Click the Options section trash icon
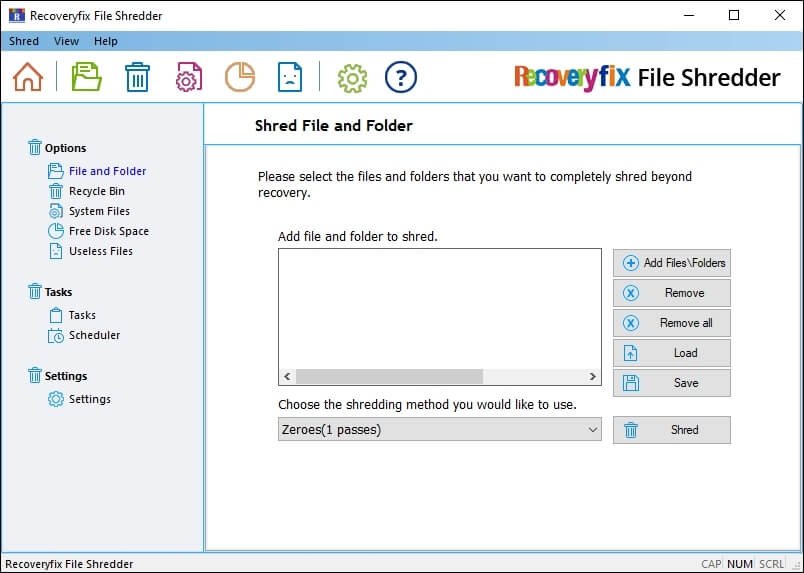Screen dimensions: 804x573 tap(34, 147)
